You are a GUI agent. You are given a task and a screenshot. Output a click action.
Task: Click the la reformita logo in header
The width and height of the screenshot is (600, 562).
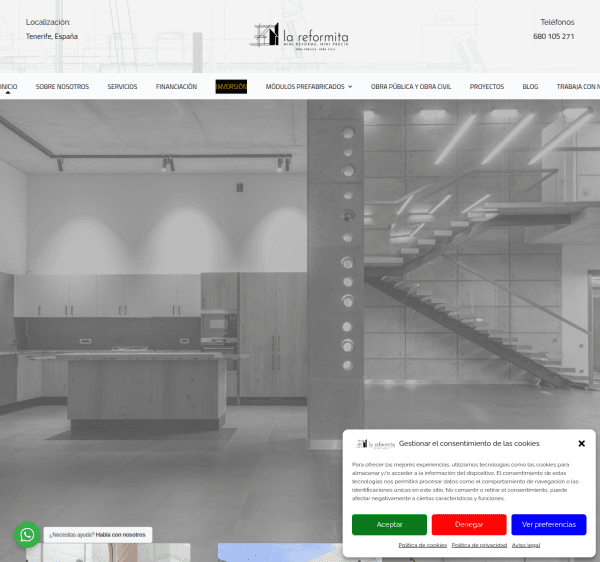tap(299, 36)
